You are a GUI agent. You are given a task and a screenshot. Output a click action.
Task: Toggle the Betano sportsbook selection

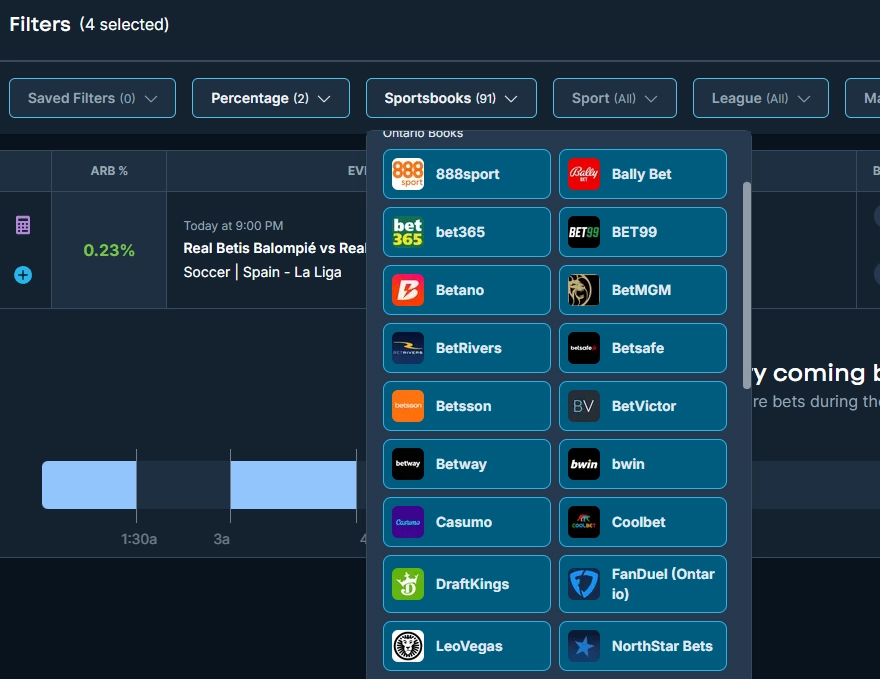coord(466,290)
